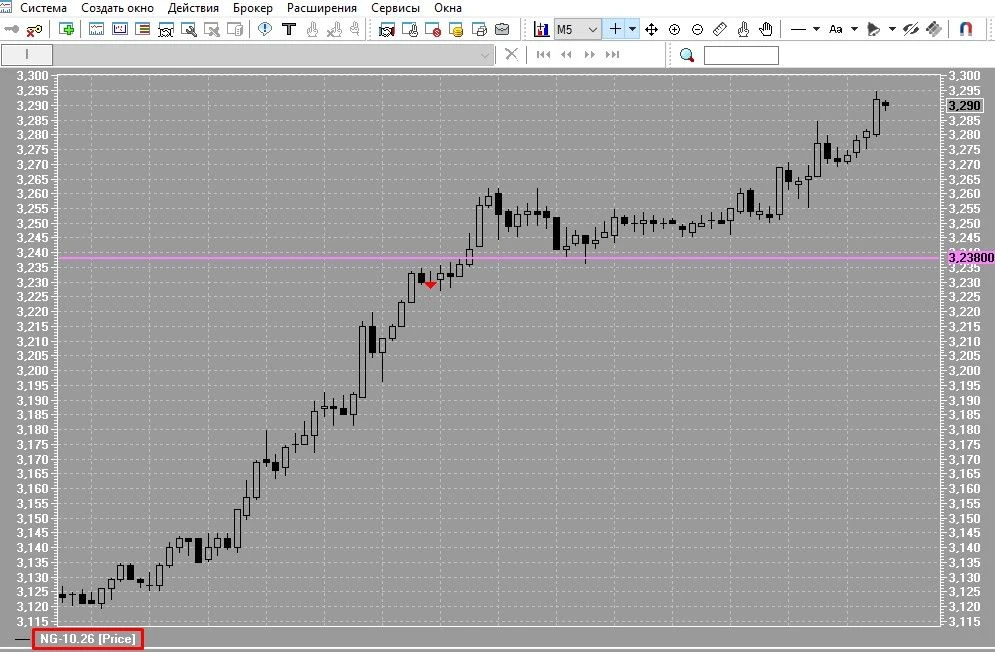Click the search input field
This screenshot has height=652, width=995.
(741, 55)
